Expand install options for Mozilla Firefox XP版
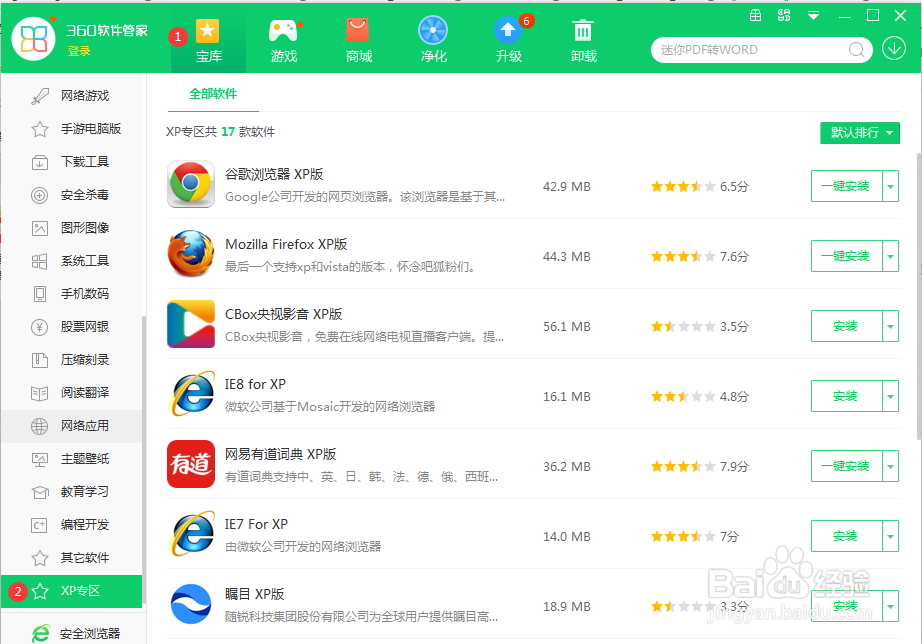922x644 pixels. (890, 256)
